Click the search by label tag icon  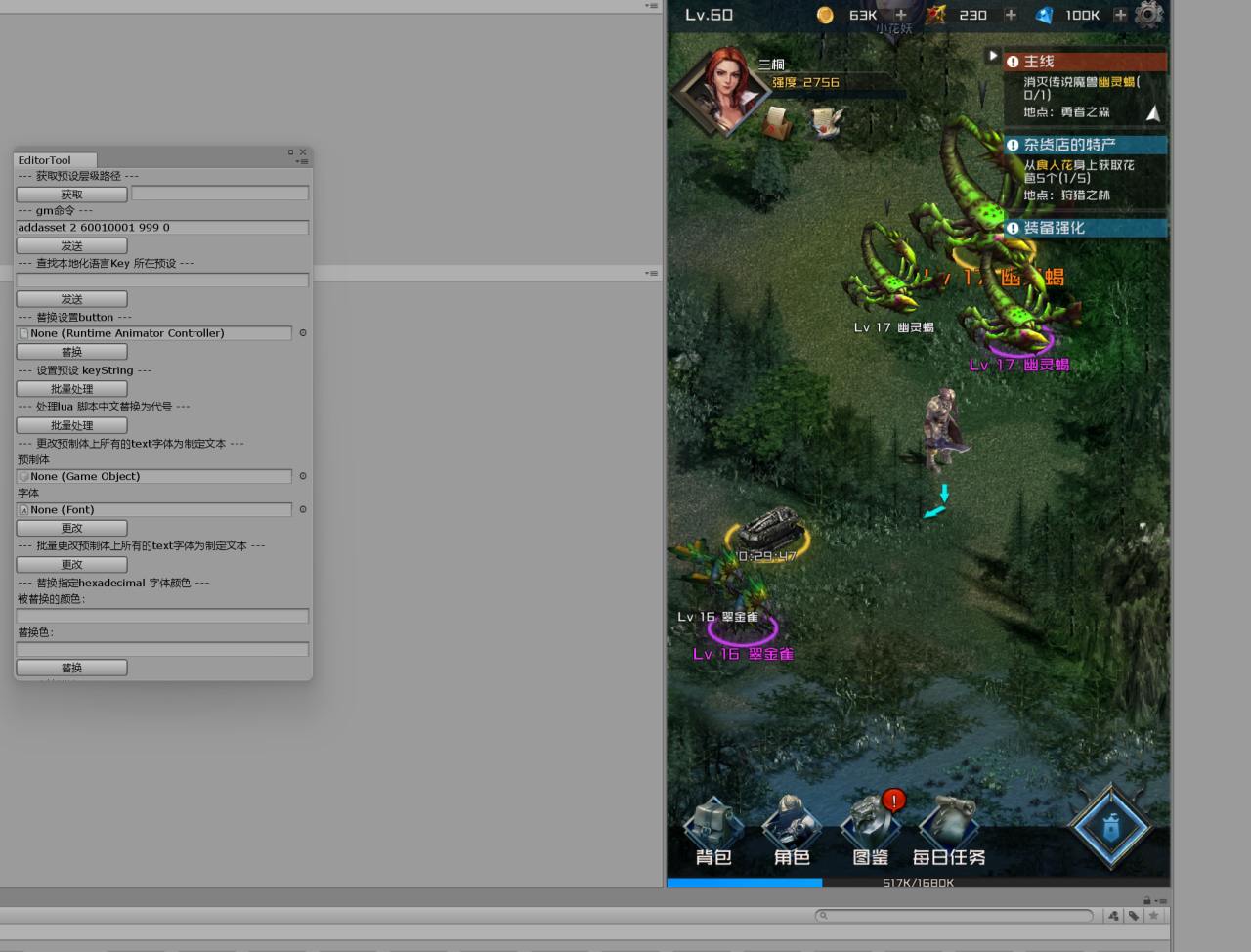click(1133, 916)
